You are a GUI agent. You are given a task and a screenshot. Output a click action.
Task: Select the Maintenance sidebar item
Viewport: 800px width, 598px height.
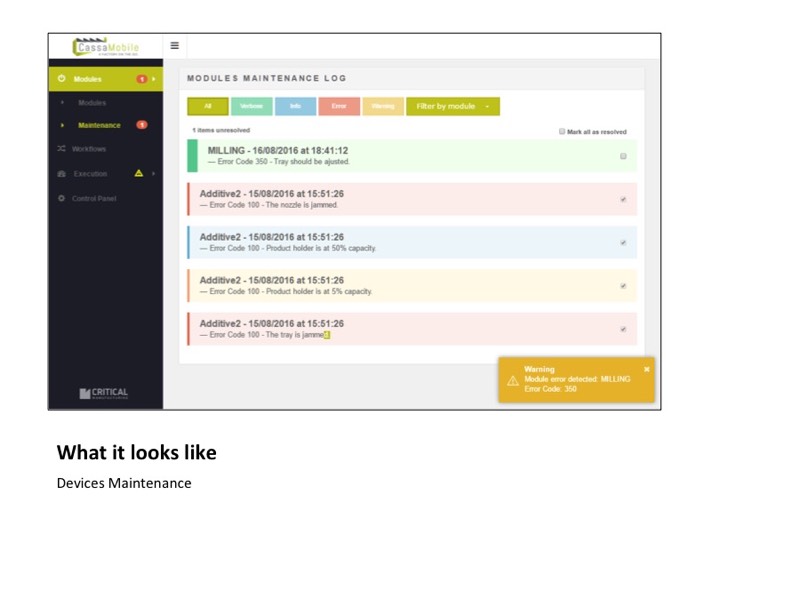tap(99, 125)
